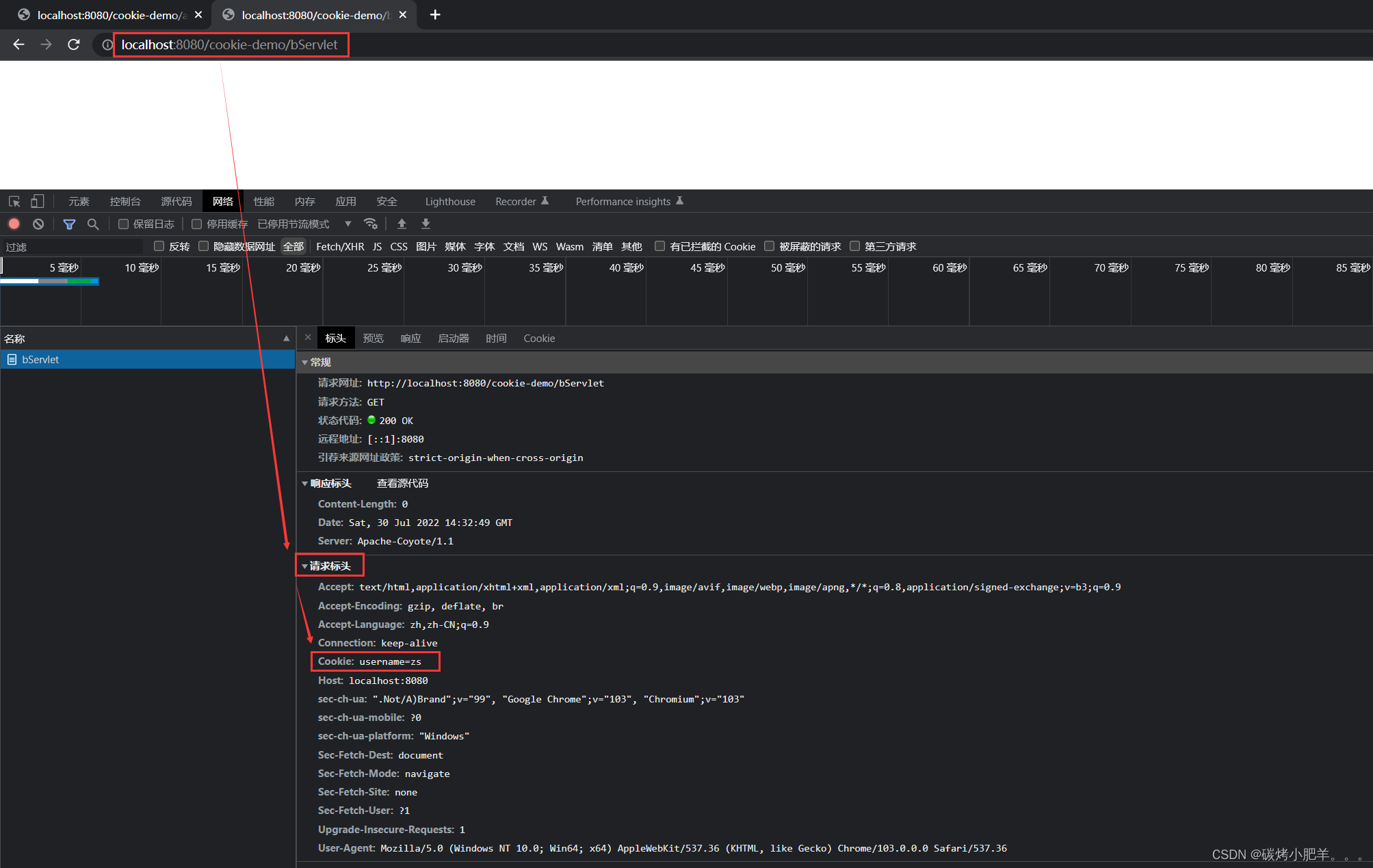Open the Lighthouse panel tab
Image resolution: width=1373 pixels, height=868 pixels.
450,201
